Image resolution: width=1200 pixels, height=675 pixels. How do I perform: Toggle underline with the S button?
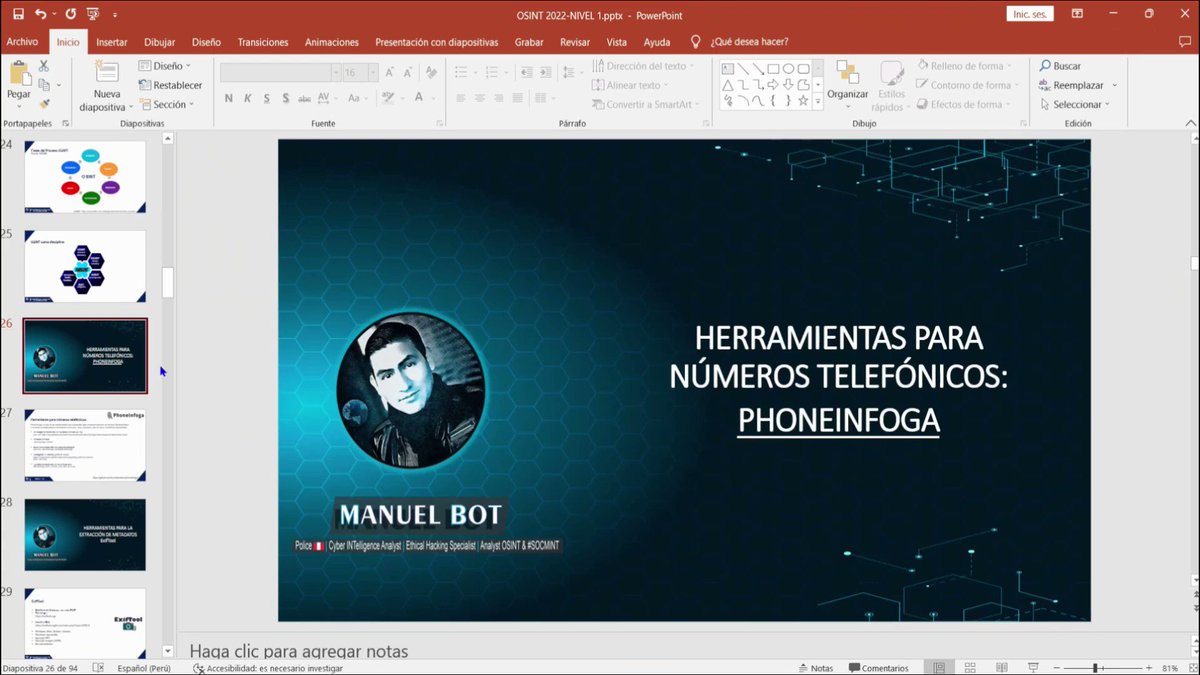266,98
